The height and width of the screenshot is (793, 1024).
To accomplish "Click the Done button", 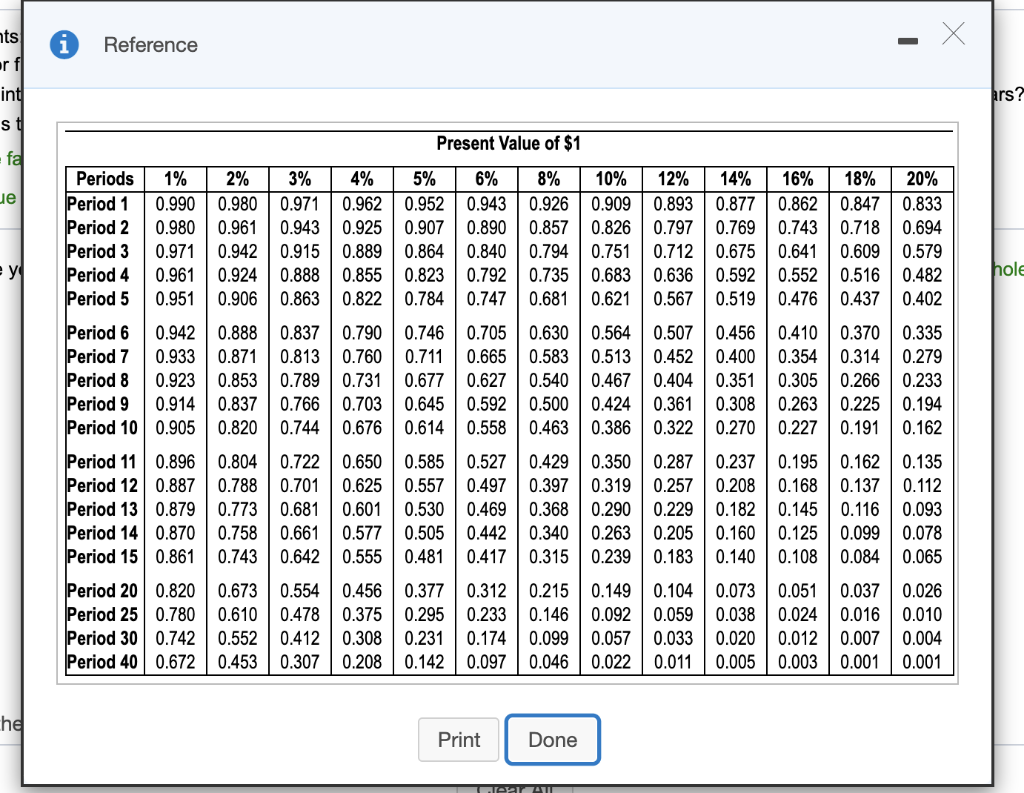I will coord(552,739).
